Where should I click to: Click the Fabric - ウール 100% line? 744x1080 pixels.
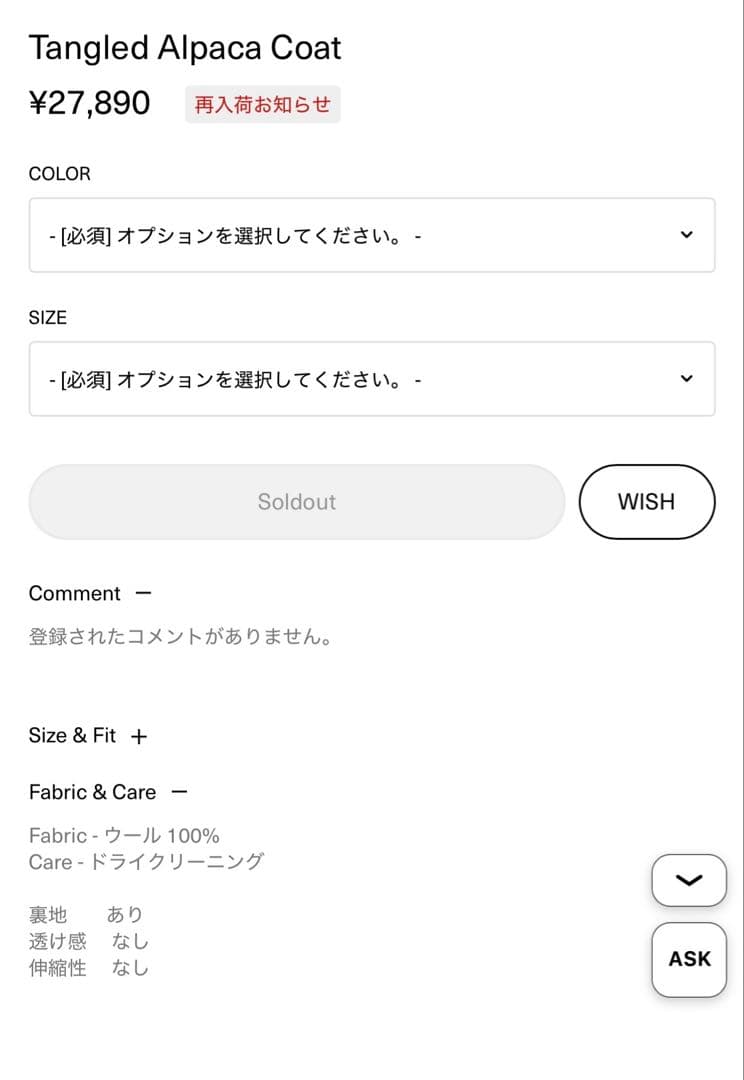coord(124,835)
